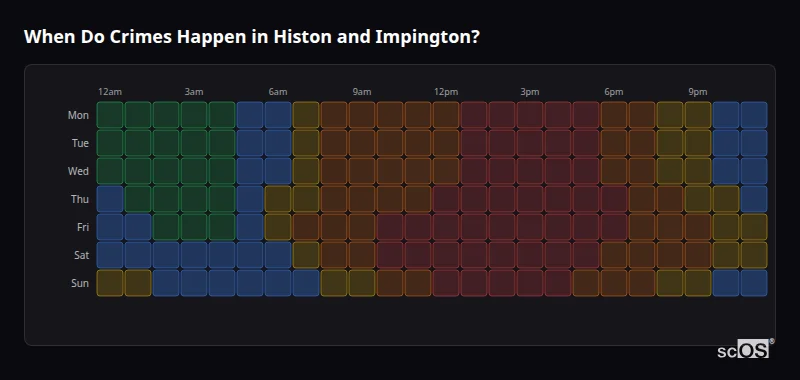
Task: Select the Sunday 12pm red cell
Action: (446, 283)
